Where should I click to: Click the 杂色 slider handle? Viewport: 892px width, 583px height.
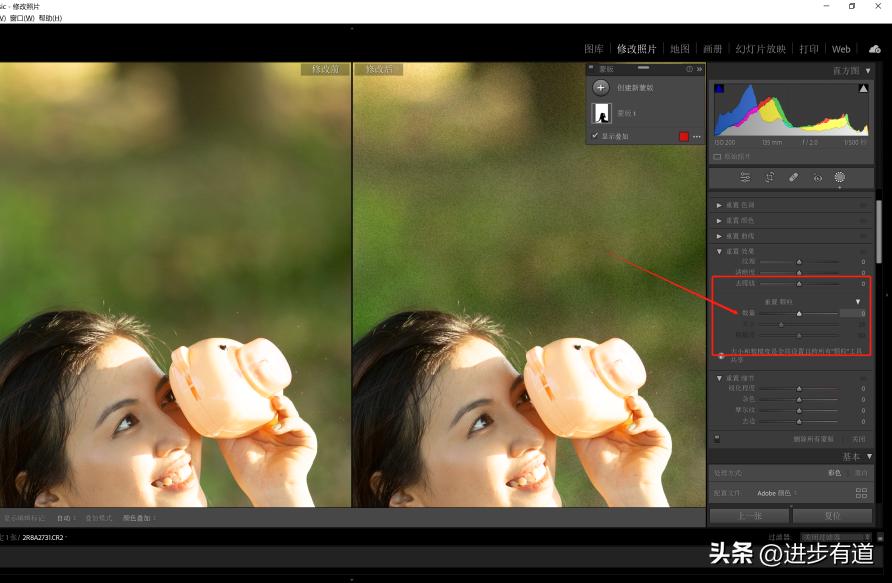[x=799, y=399]
